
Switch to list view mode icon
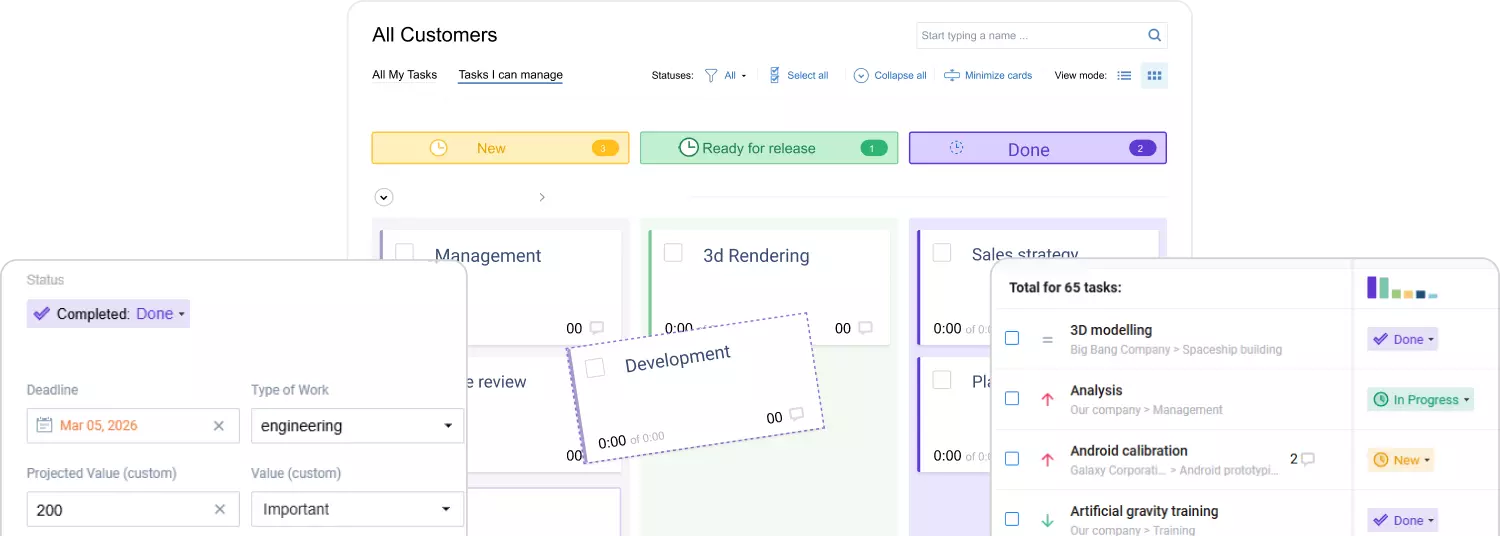(x=1124, y=75)
